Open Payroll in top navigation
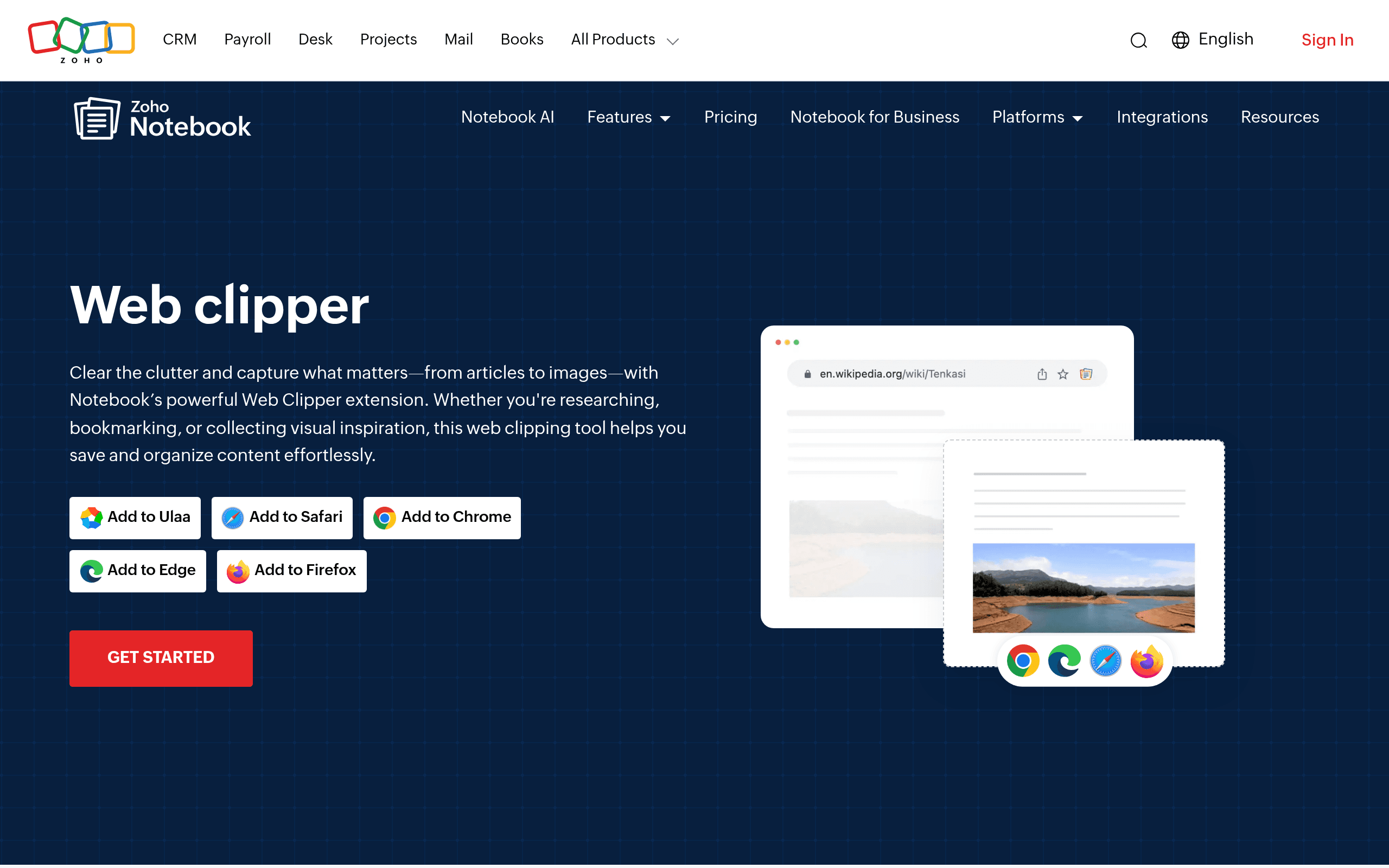The image size is (1389, 868). coord(247,40)
